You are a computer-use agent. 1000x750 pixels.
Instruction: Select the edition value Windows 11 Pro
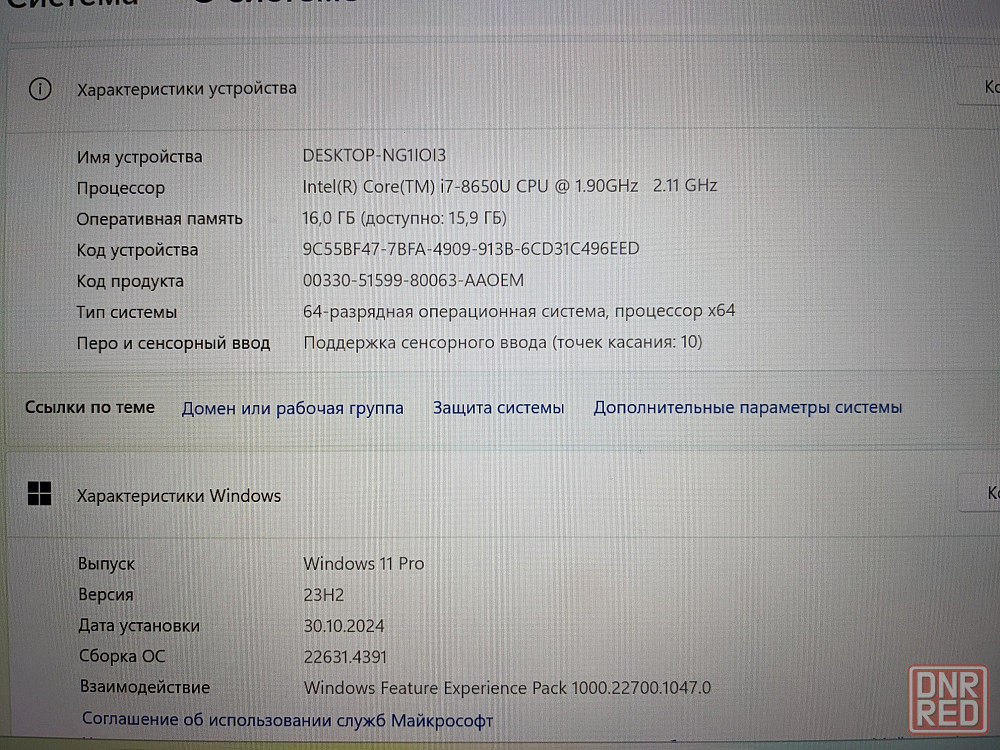pos(364,564)
